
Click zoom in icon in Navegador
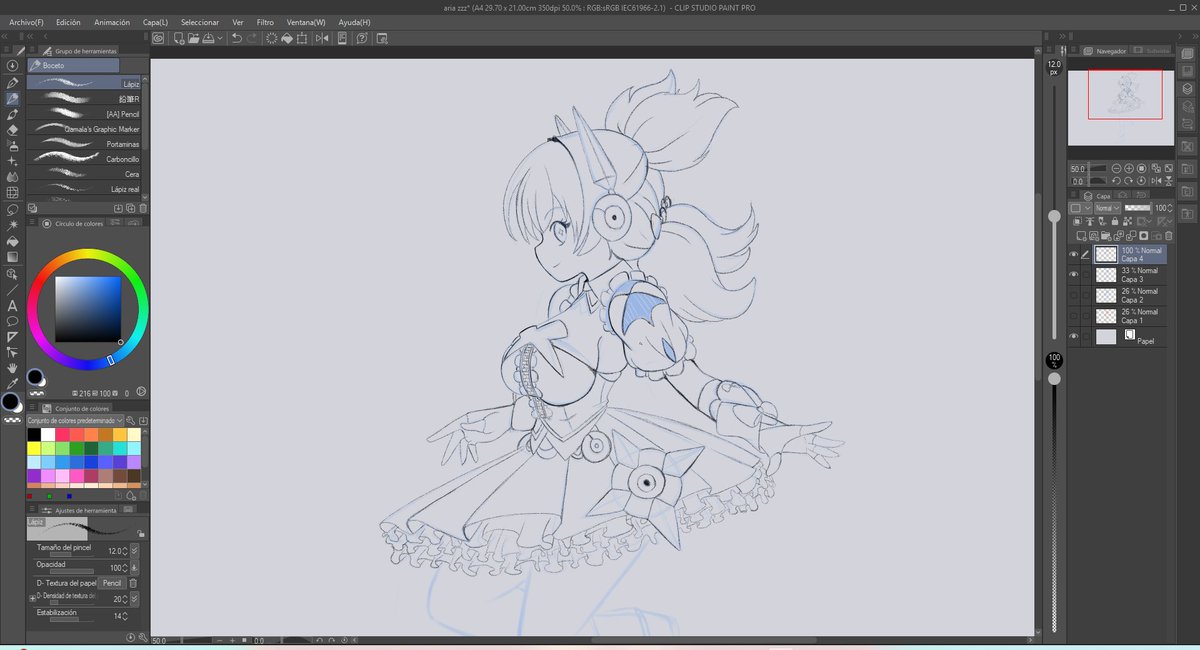click(x=1129, y=168)
